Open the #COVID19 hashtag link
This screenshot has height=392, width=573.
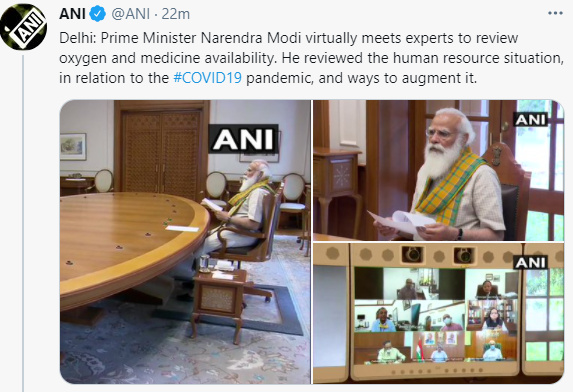click(207, 78)
